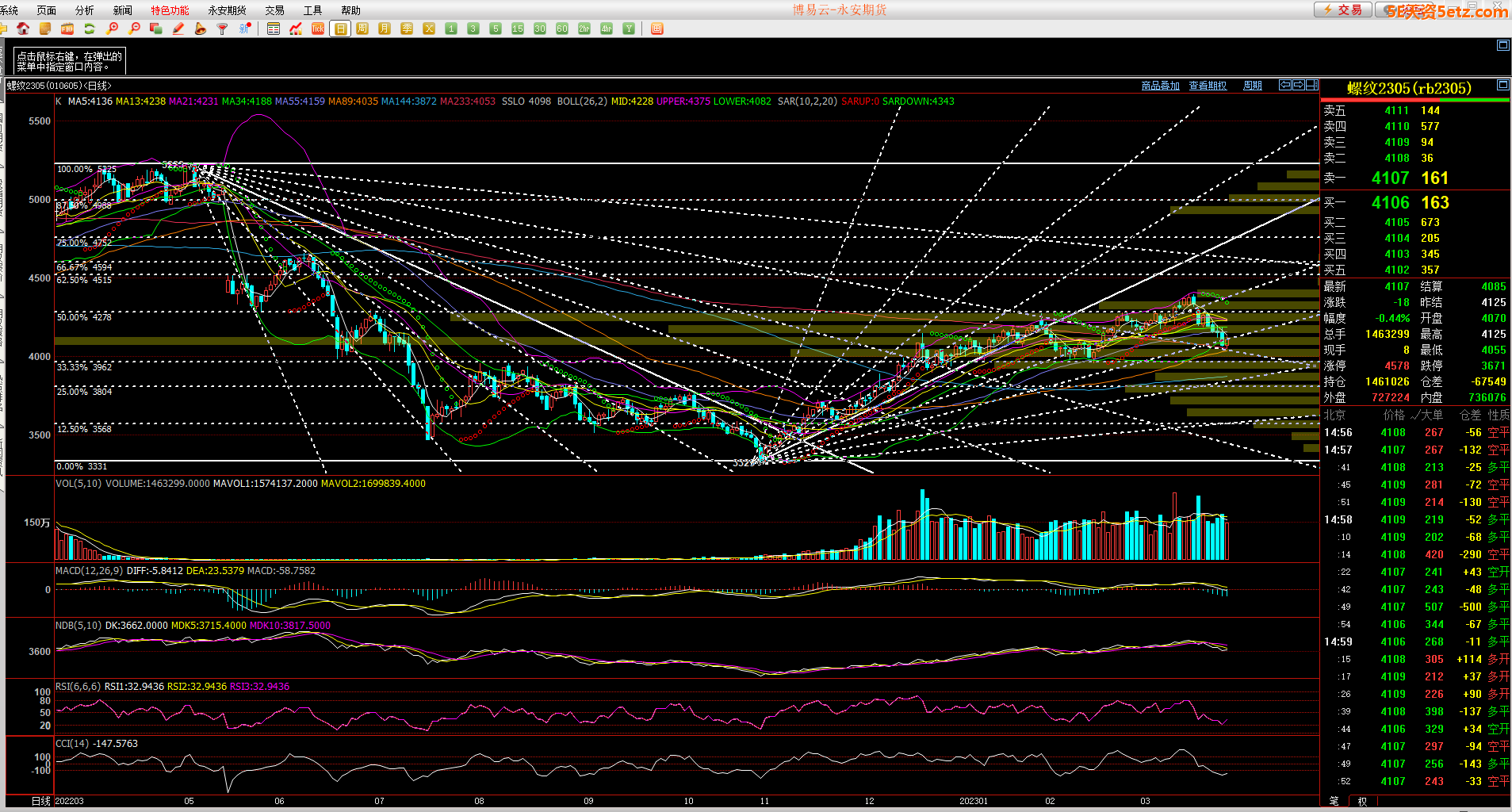Select the red pencil drawing tool
1512x812 pixels.
[178, 29]
